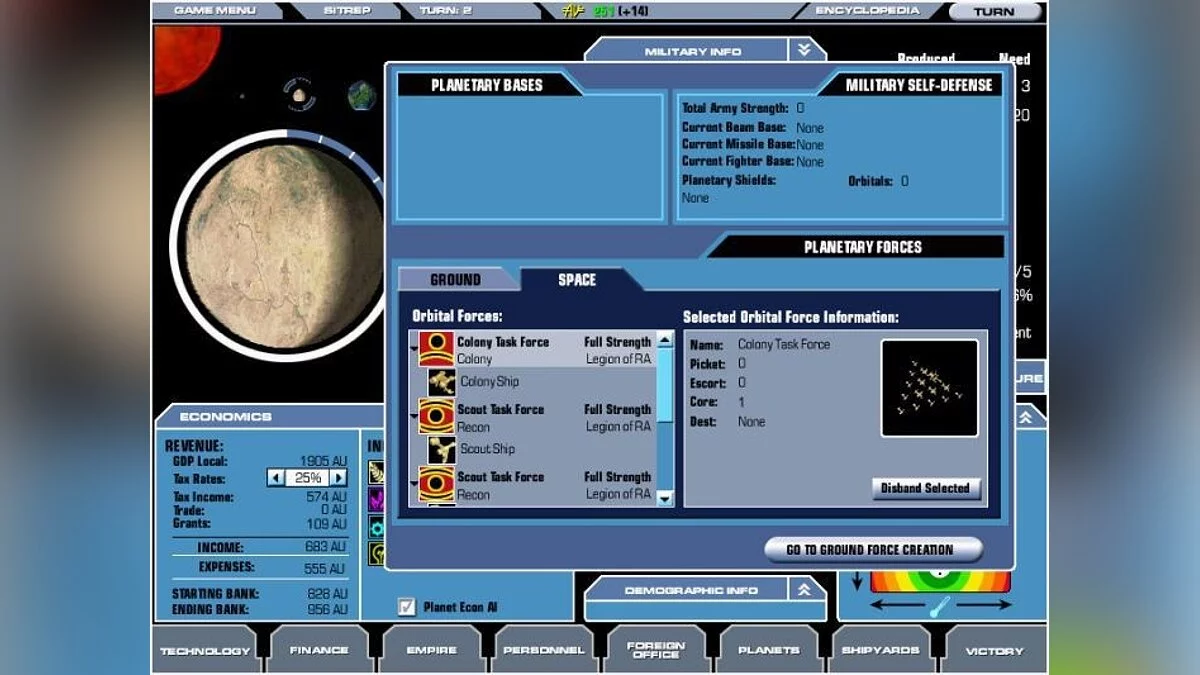
Task: Select the Colony Task Force row text
Action: (x=503, y=342)
